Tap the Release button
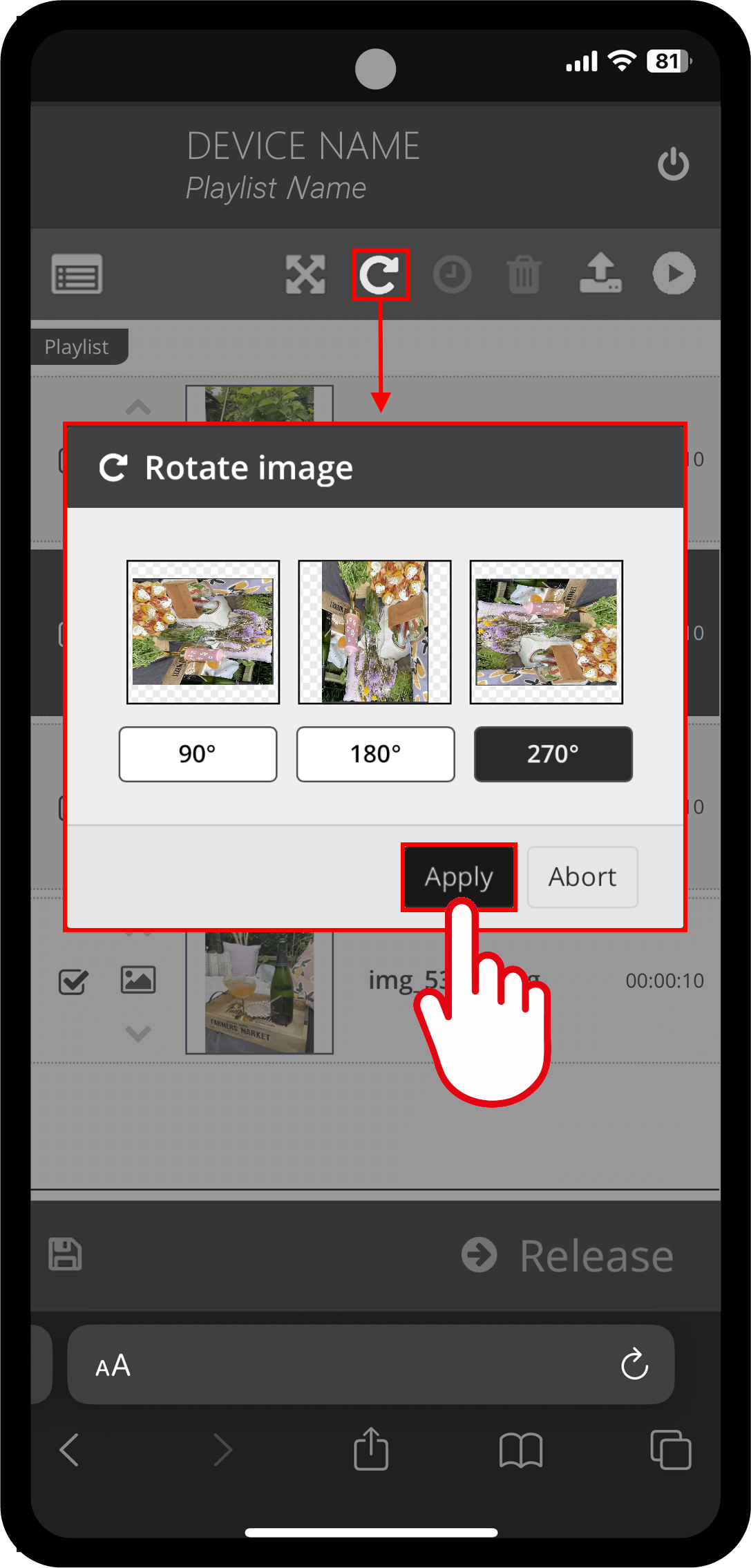 (568, 1255)
